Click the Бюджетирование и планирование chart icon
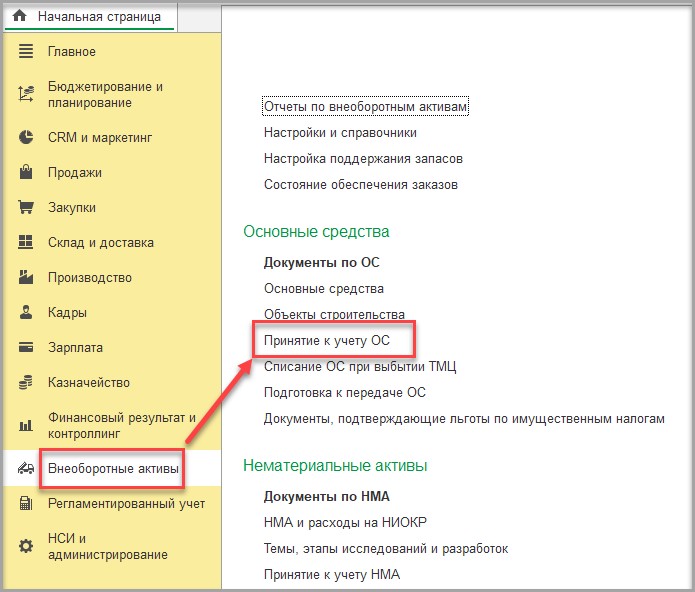 coord(26,94)
